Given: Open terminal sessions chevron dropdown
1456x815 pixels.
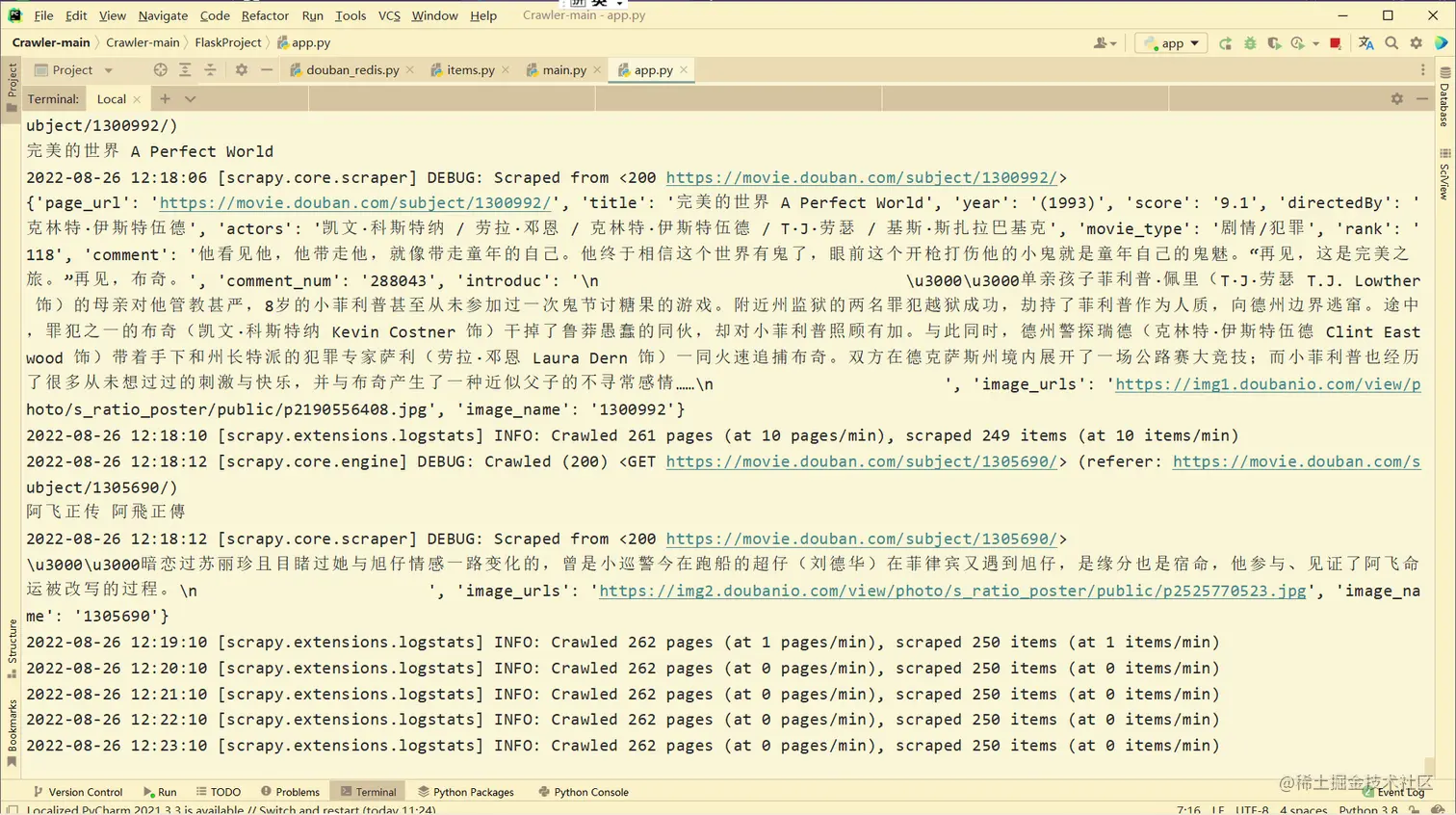Looking at the screenshot, I should click(x=190, y=99).
